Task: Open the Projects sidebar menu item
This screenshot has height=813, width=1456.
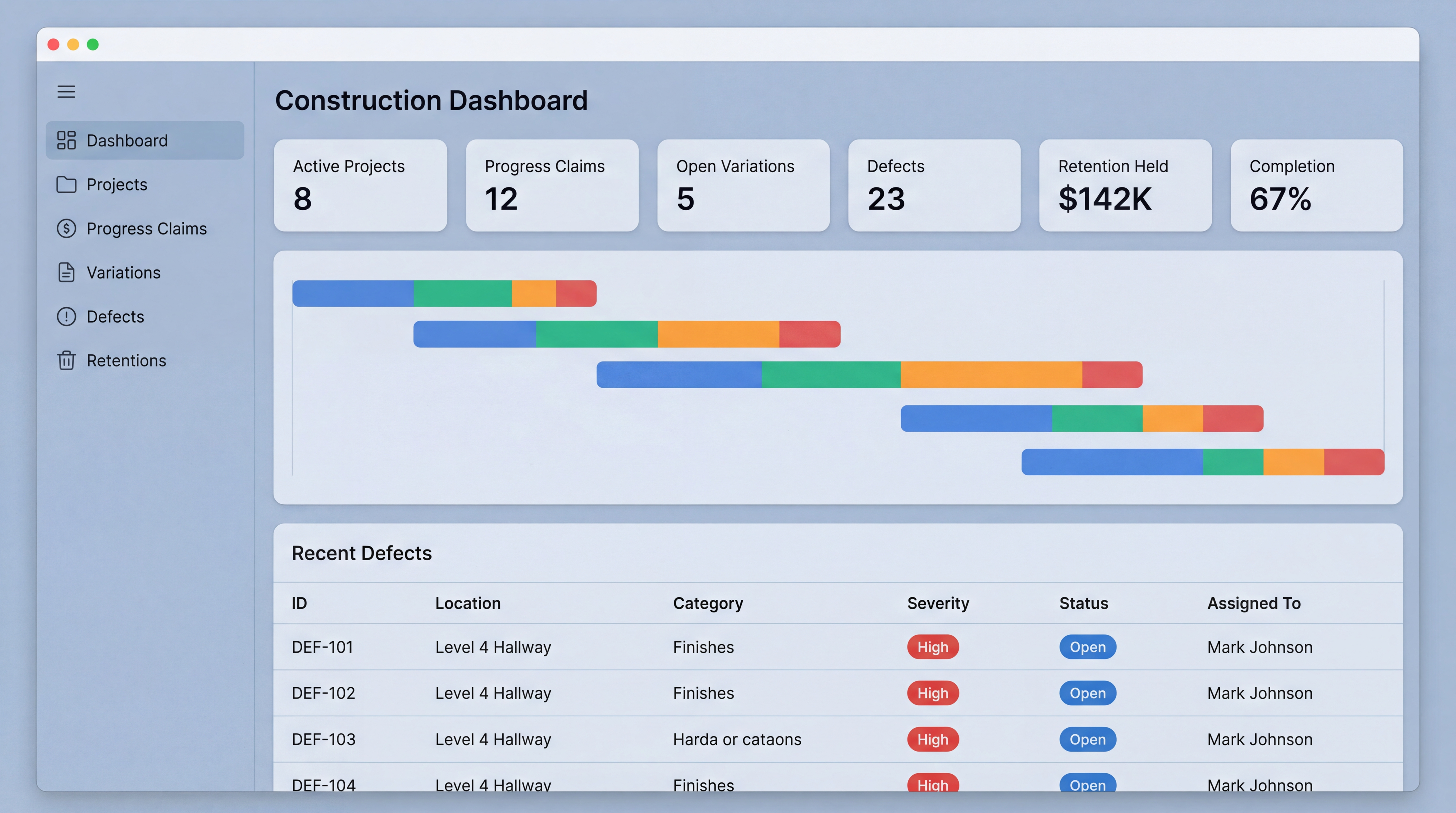Action: (117, 184)
